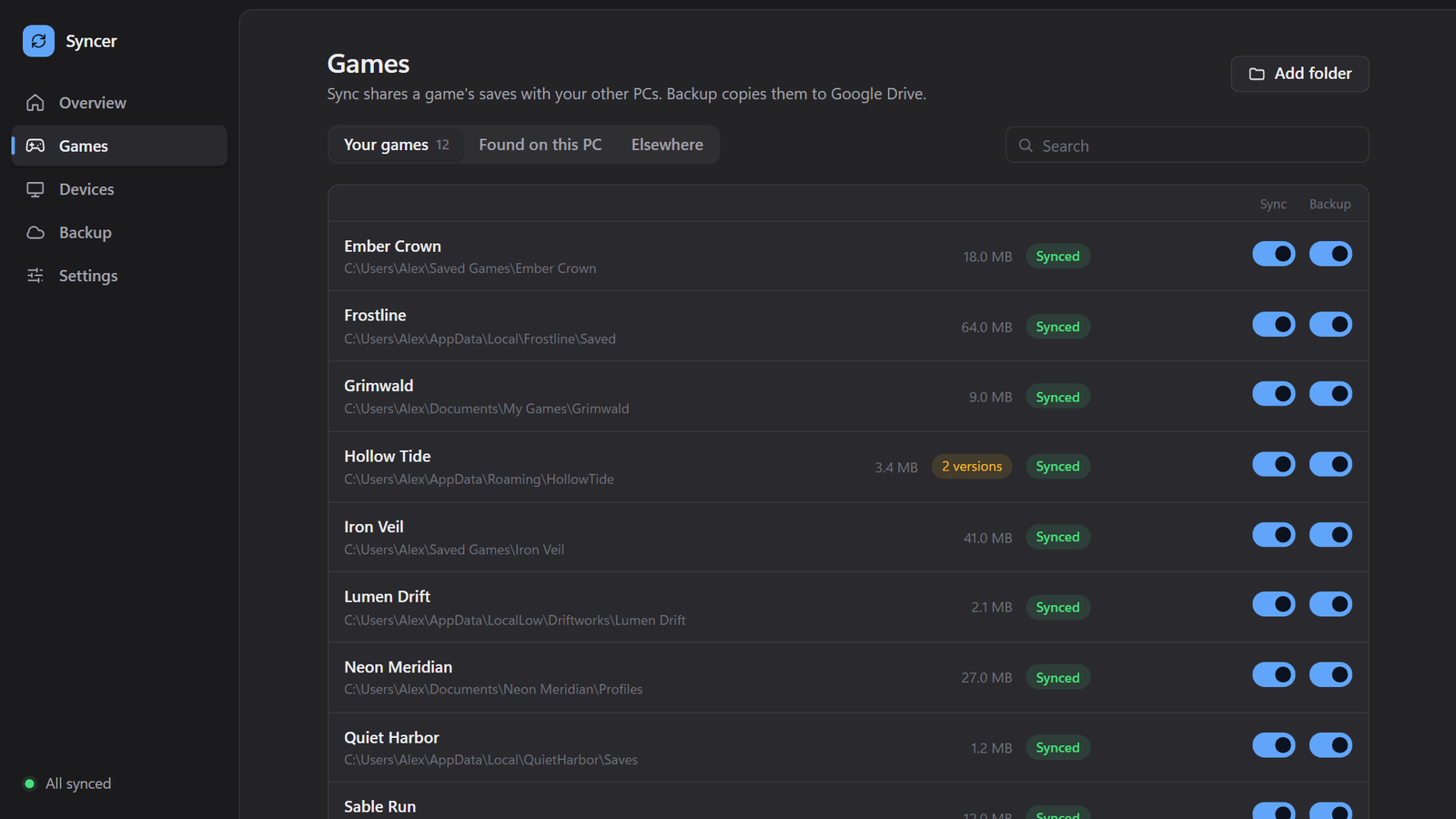Click the Overview home icon
The height and width of the screenshot is (819, 1456).
(x=35, y=103)
